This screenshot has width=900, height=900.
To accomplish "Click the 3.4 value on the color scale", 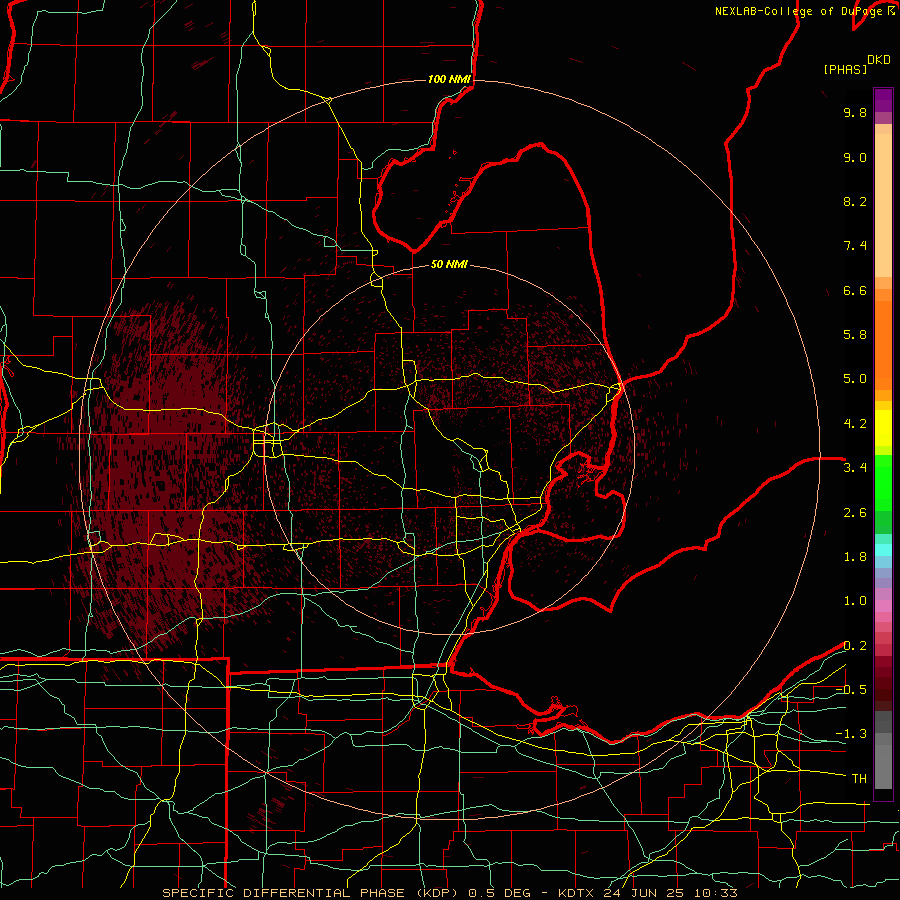I will 855,468.
